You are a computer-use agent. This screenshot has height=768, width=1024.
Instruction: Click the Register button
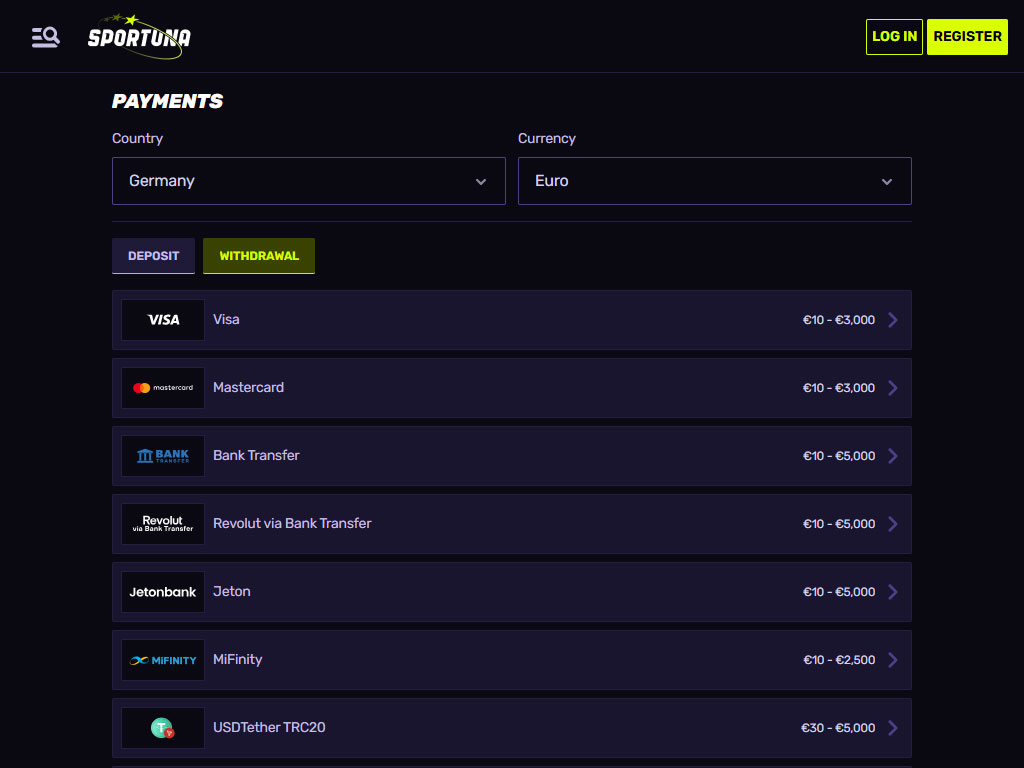(967, 37)
